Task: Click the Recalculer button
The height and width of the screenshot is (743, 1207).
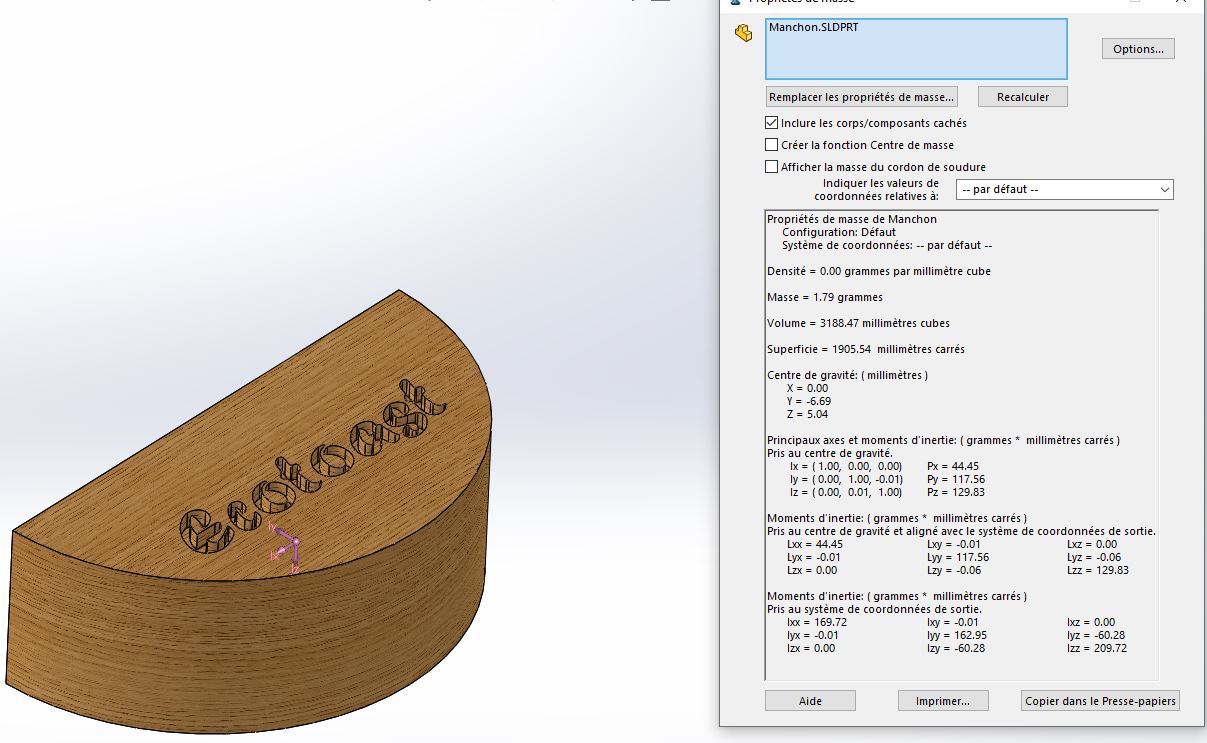Action: pos(1022,97)
